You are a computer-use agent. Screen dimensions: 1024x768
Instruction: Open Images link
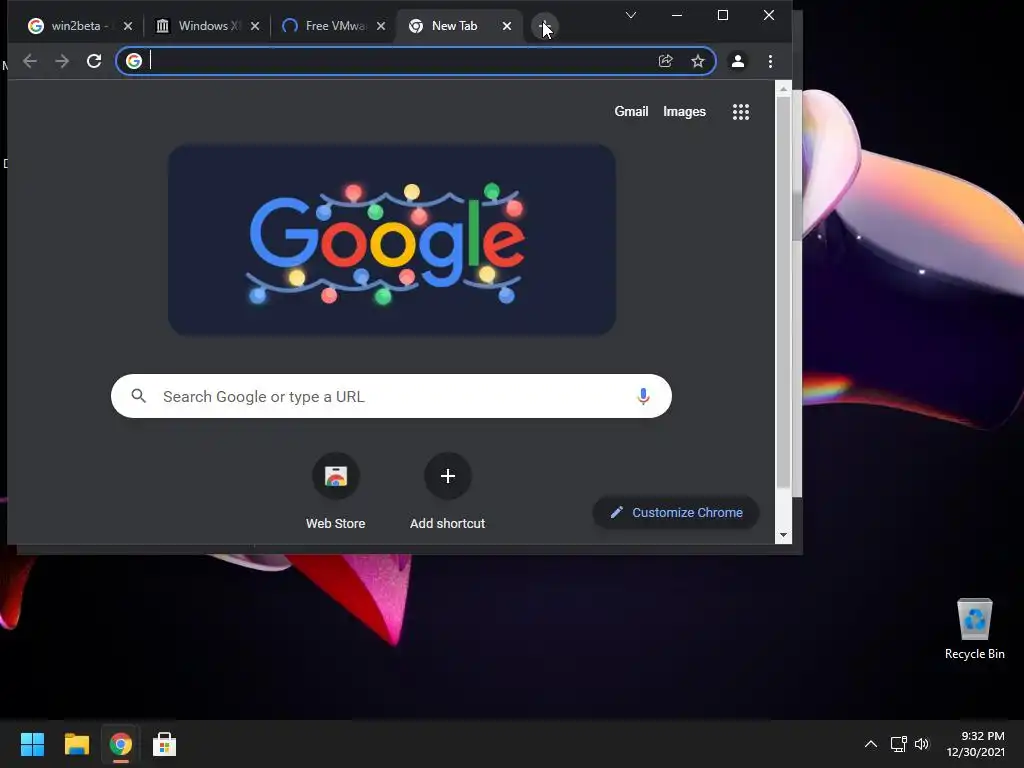684,112
